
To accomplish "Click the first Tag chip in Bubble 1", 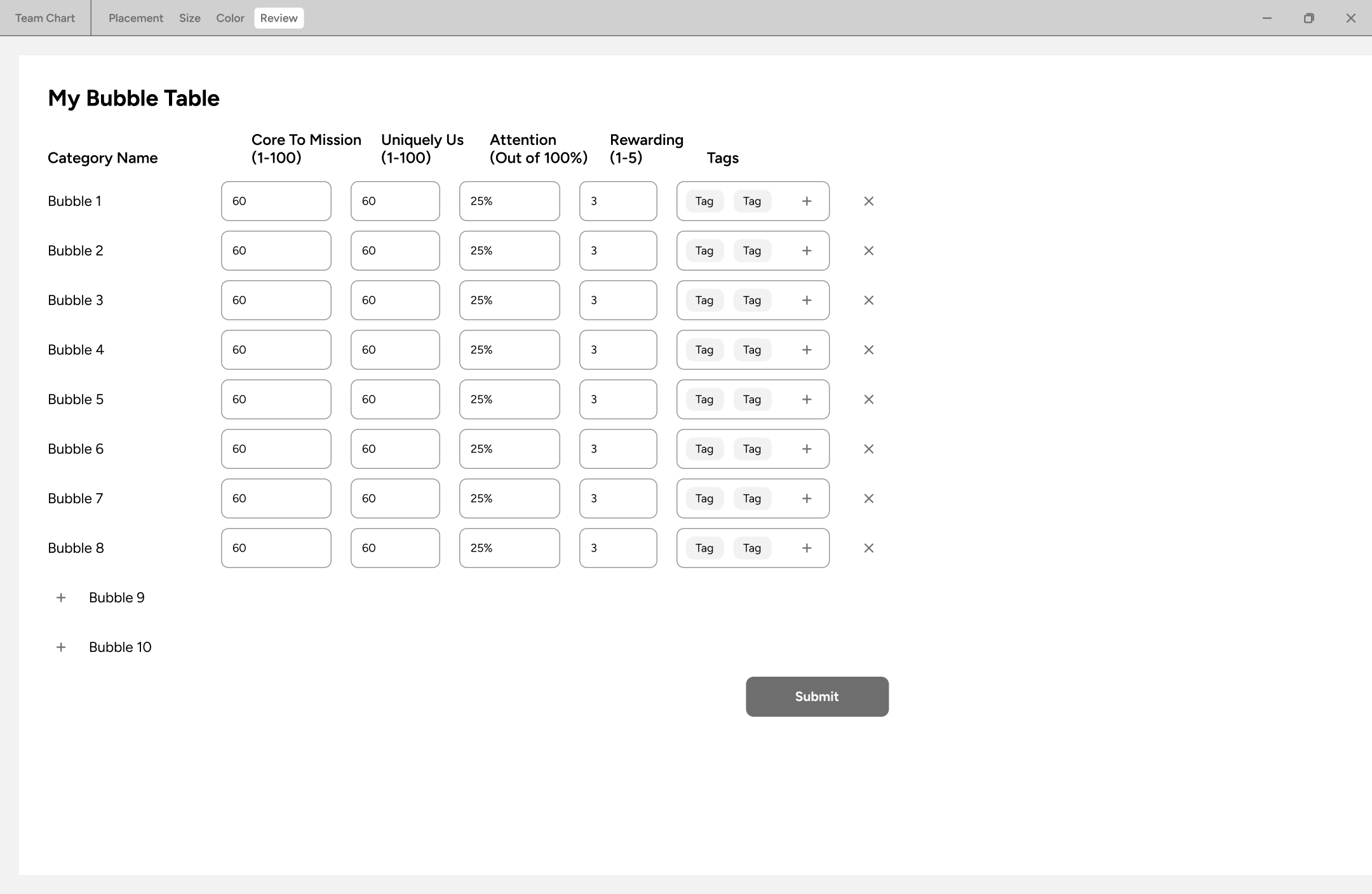I will tap(704, 201).
